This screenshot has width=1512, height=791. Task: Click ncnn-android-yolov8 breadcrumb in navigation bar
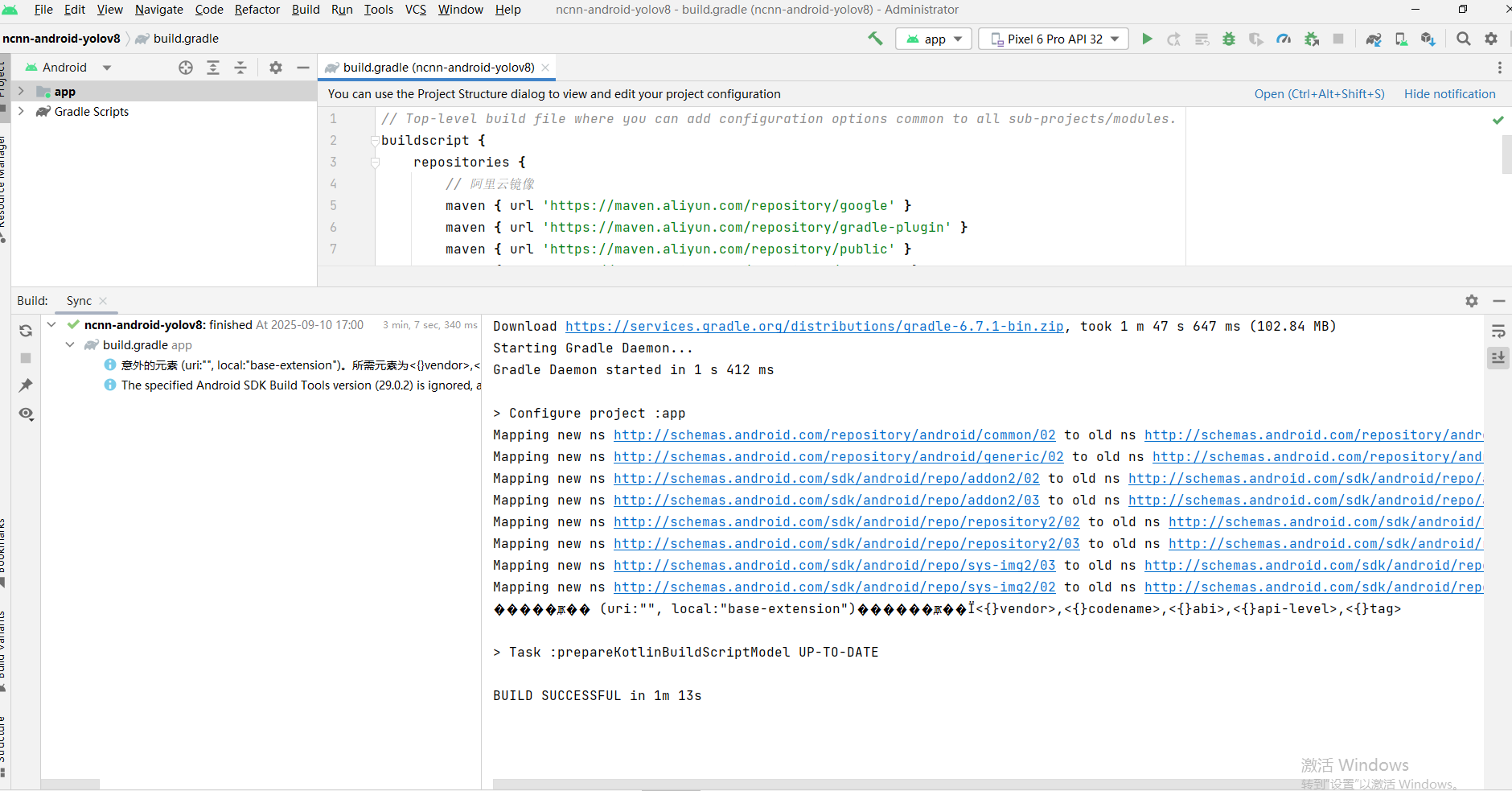pos(61,39)
